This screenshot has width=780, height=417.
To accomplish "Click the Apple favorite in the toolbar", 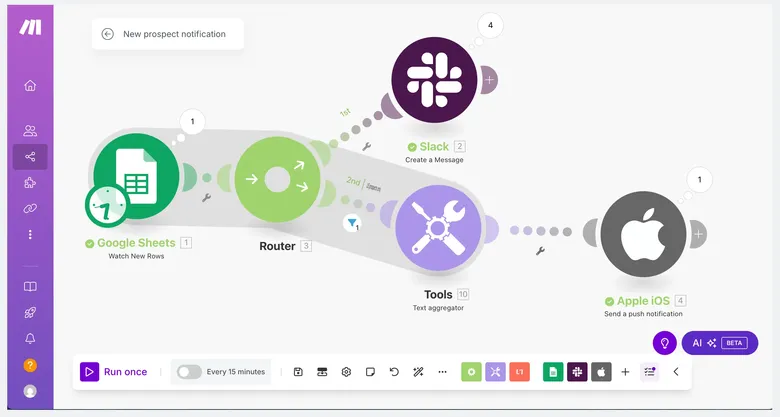I will coord(601,372).
